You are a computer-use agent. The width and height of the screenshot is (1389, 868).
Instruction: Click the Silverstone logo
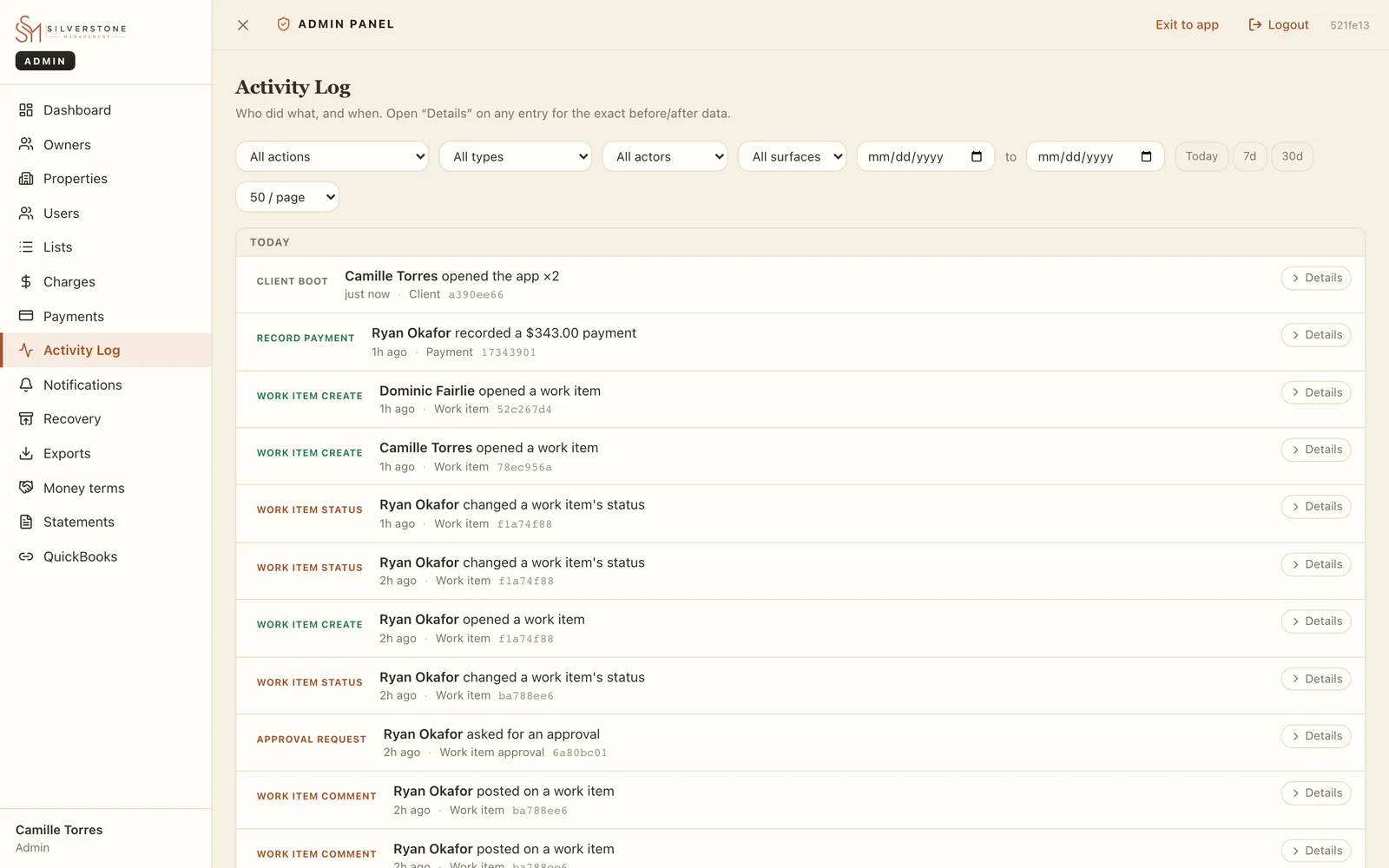coord(71,30)
